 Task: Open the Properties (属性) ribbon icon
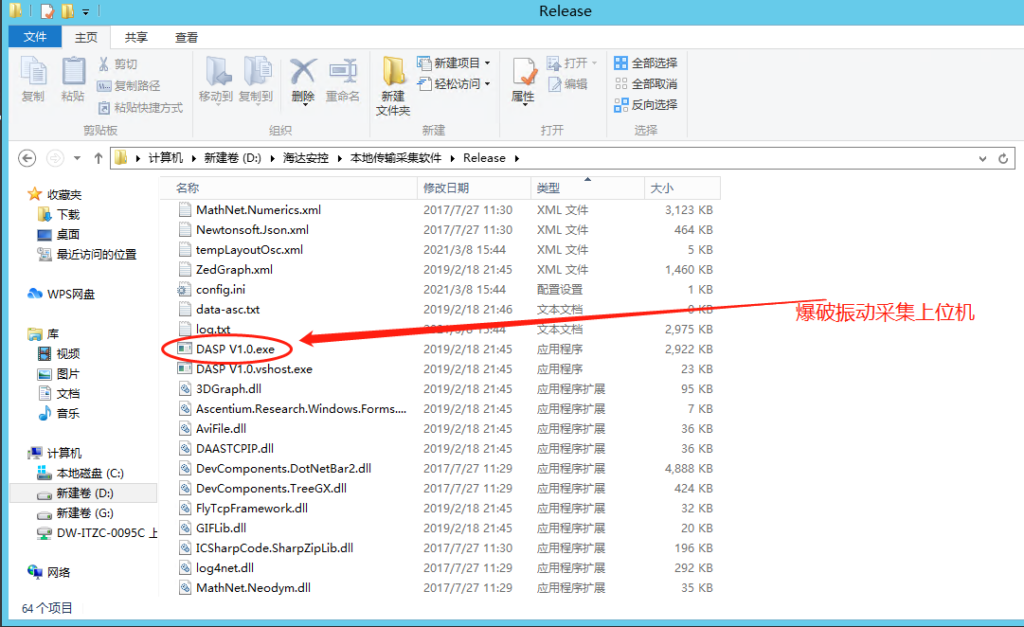[x=523, y=80]
